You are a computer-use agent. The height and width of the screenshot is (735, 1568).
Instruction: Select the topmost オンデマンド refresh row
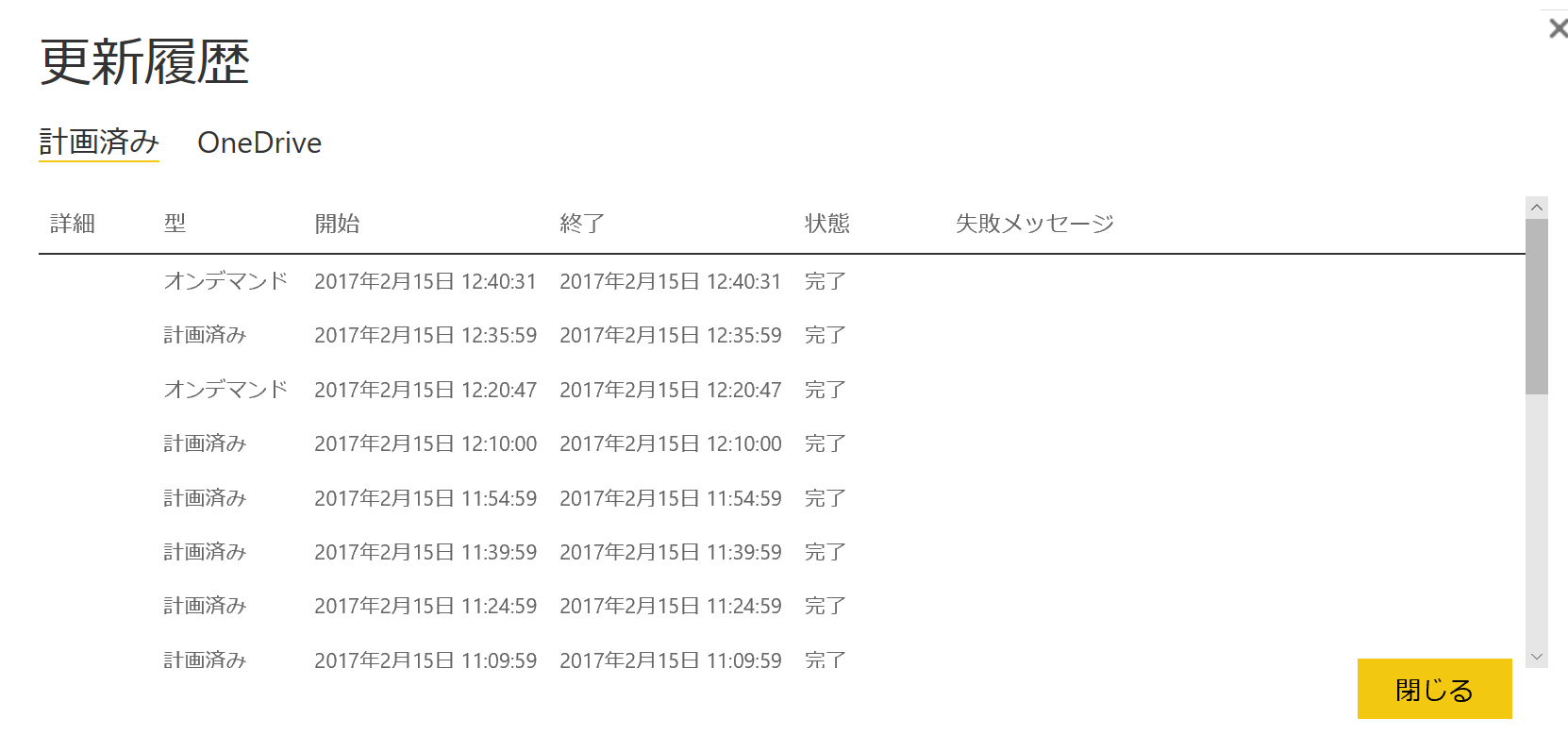[472, 280]
